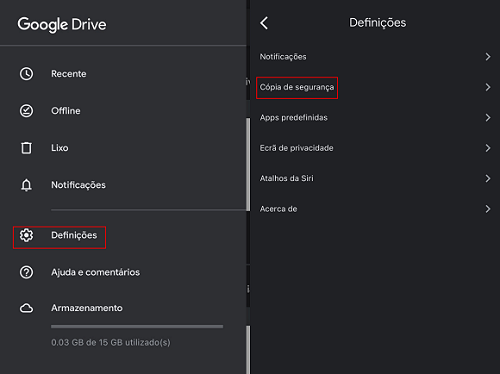Expand the Apps predefinidas chevron
The width and height of the screenshot is (500, 374).
click(x=488, y=117)
